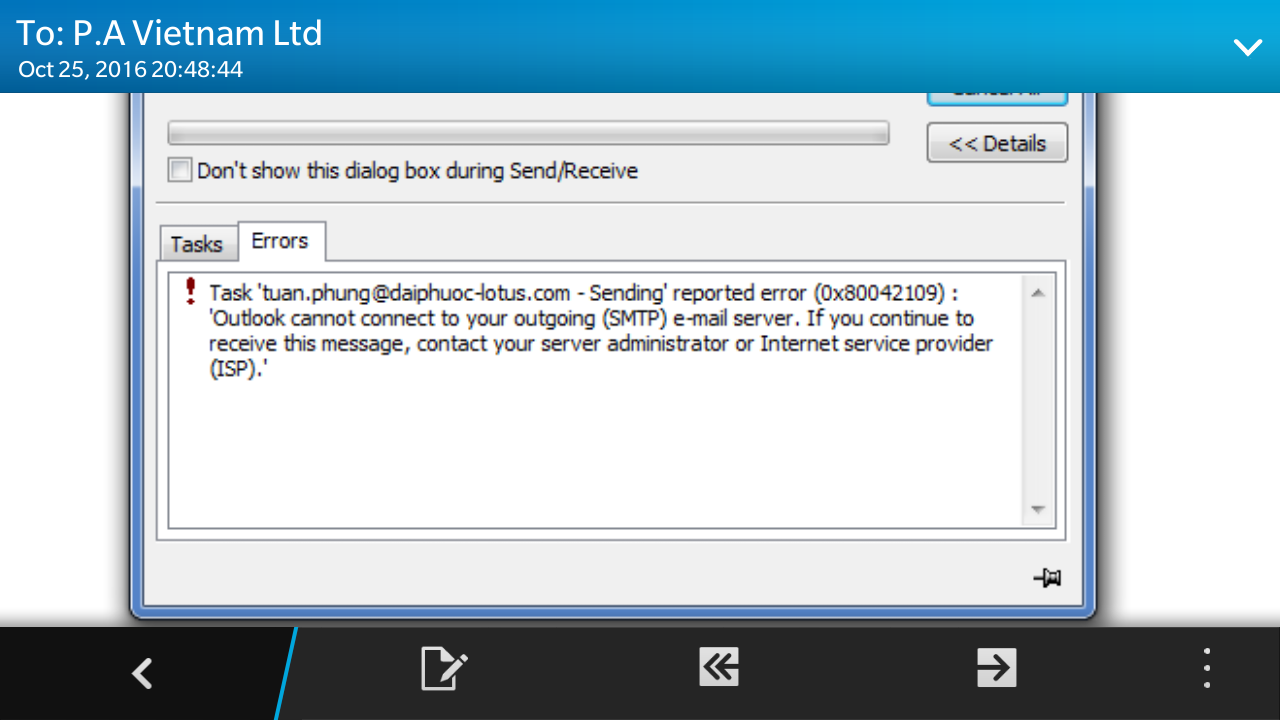Viewport: 1280px width, 720px height.
Task: Click the error list scroll-up arrow
Action: tap(1037, 293)
